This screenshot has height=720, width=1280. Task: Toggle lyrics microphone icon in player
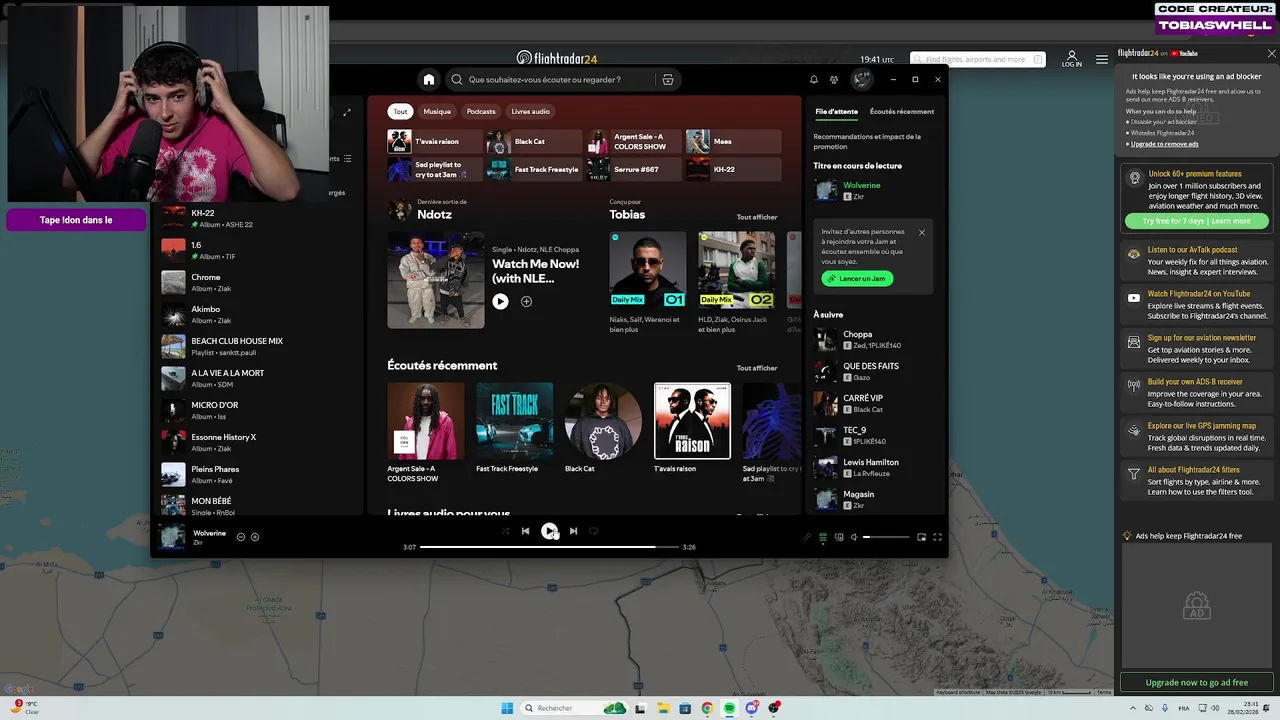[x=807, y=537]
